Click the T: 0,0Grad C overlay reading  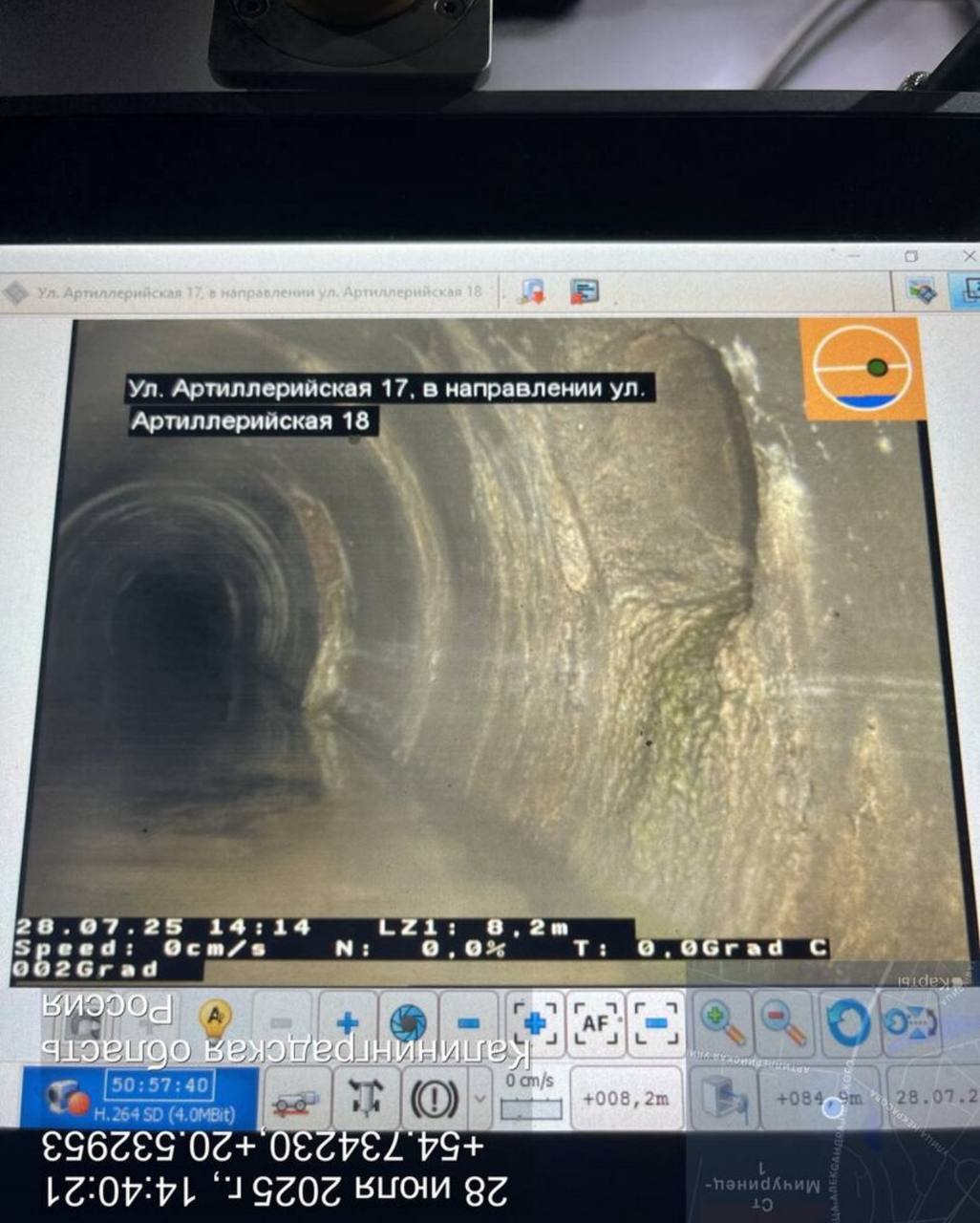(x=699, y=949)
